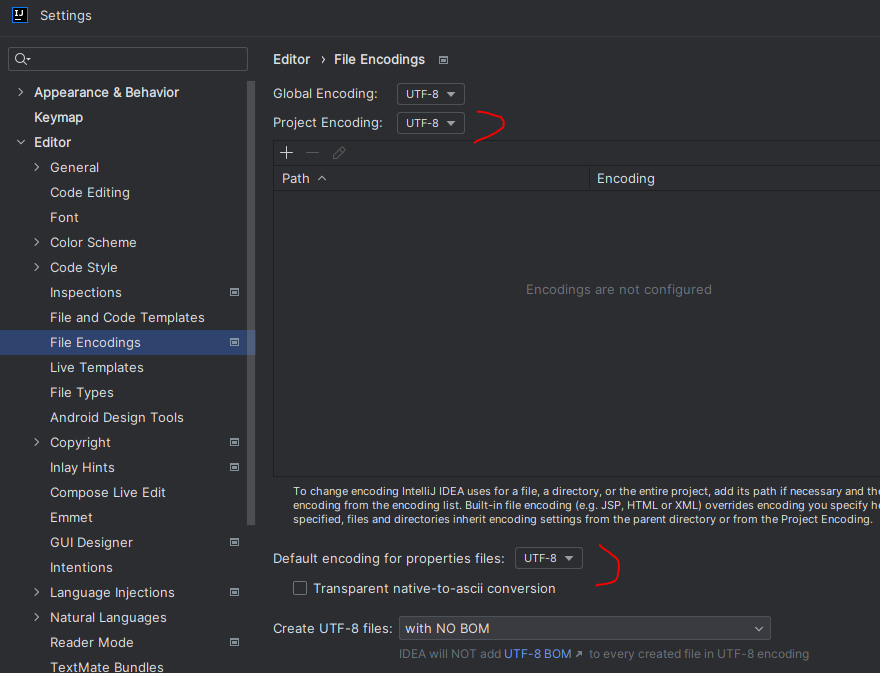Click project-level icon beside File Encodings heading
The image size is (880, 673).
[443, 60]
